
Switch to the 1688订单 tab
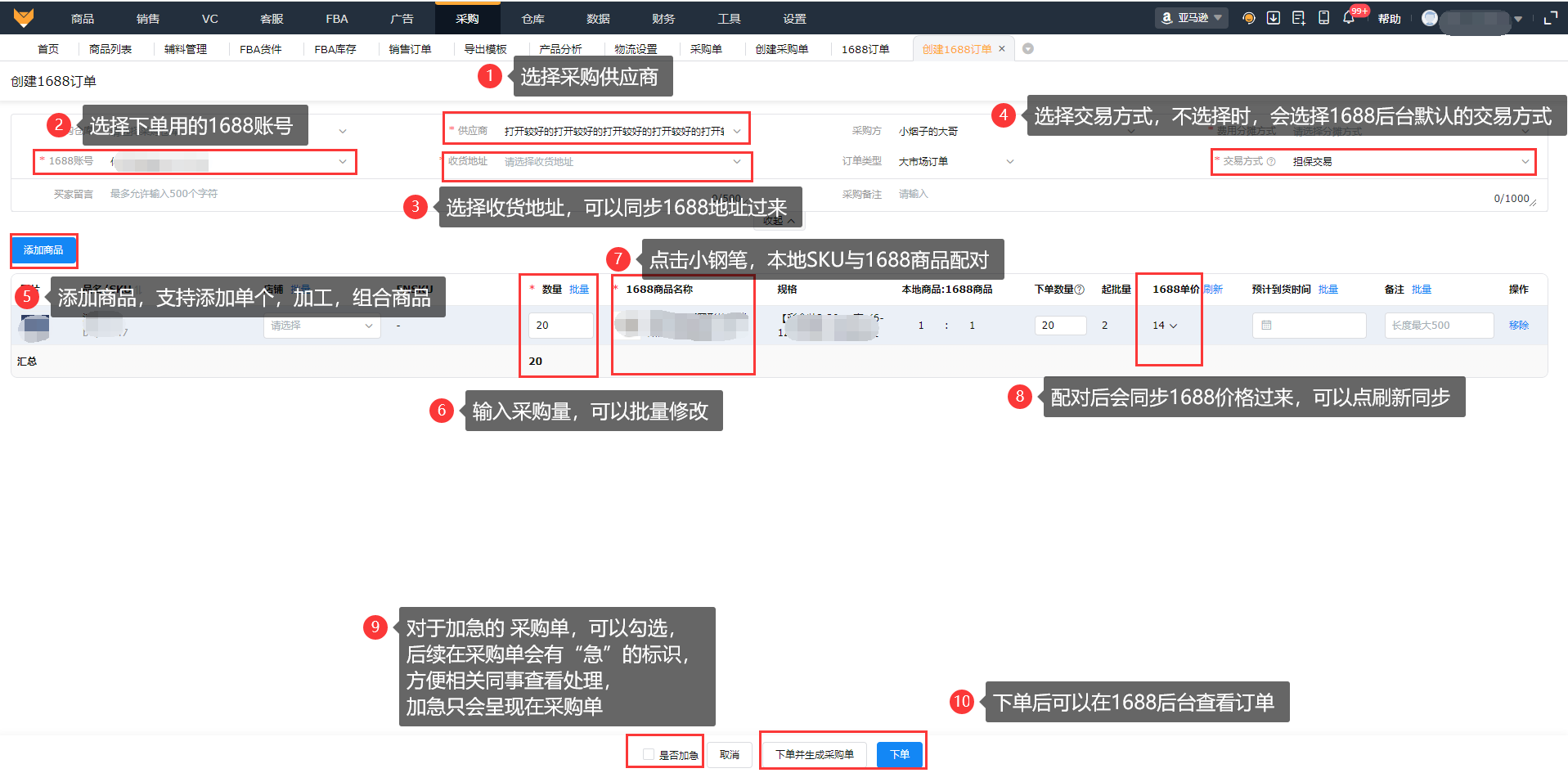865,49
